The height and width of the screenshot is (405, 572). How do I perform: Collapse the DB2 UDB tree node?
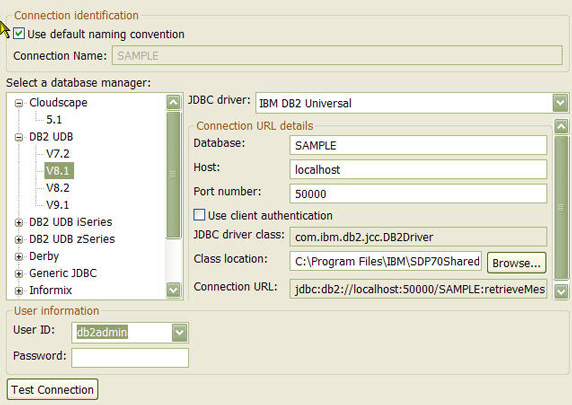pyautogui.click(x=19, y=138)
